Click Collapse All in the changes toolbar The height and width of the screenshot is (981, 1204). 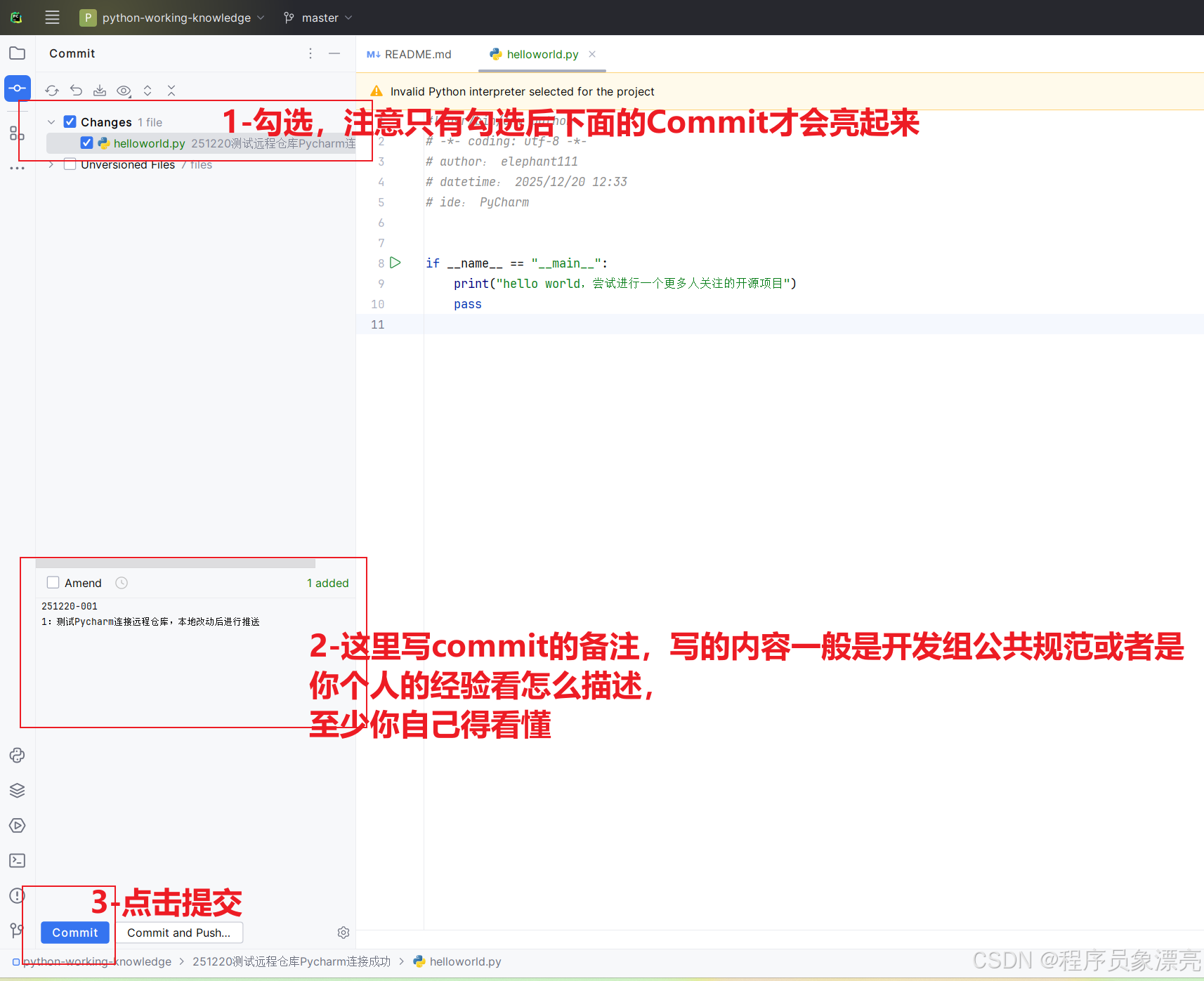[171, 91]
